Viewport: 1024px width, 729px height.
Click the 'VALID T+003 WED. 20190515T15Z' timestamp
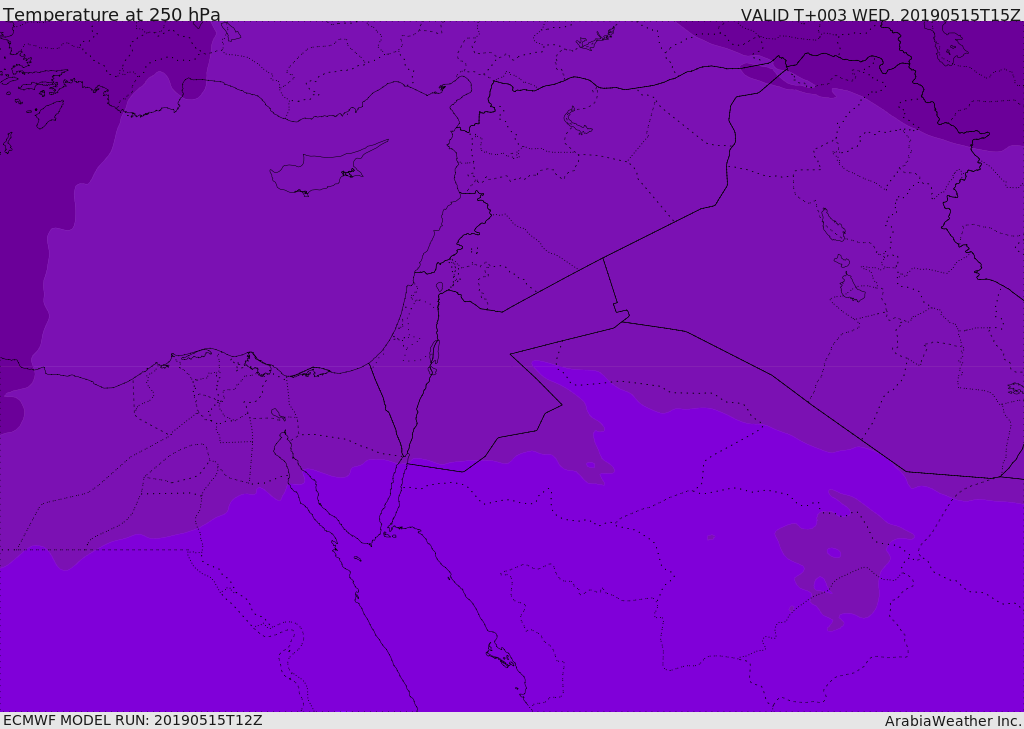pos(880,14)
